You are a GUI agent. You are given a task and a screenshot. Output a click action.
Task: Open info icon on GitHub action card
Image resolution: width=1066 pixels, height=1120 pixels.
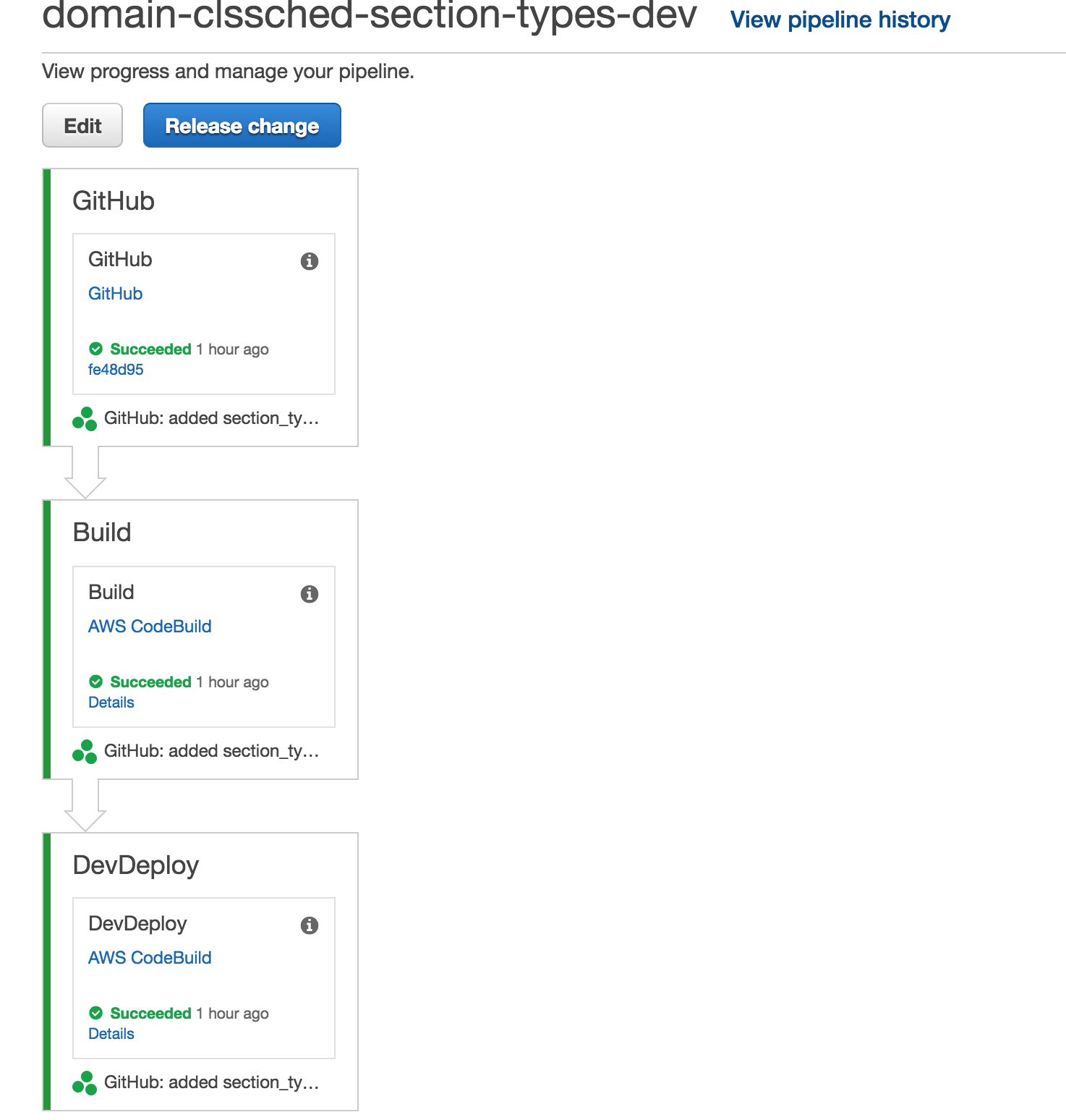(x=310, y=261)
